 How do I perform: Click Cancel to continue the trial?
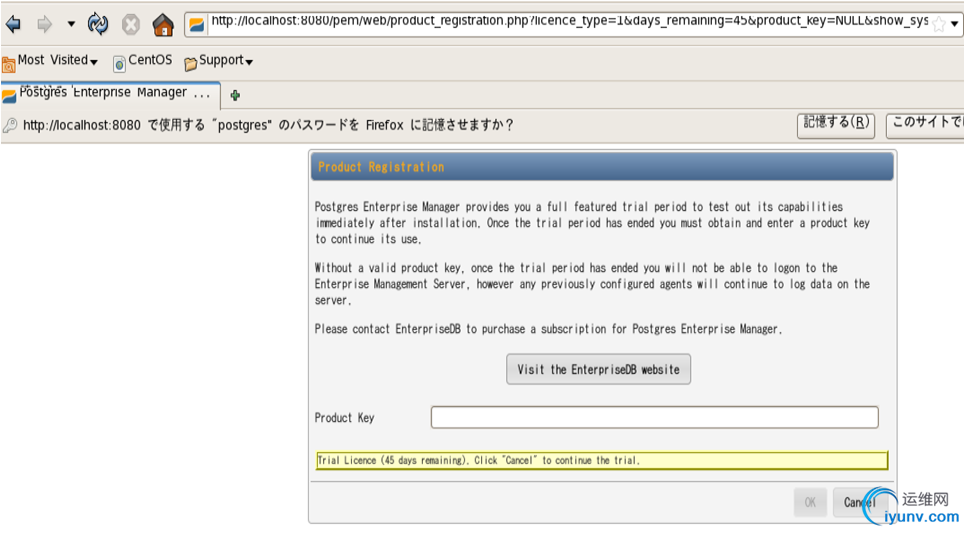[x=860, y=502]
